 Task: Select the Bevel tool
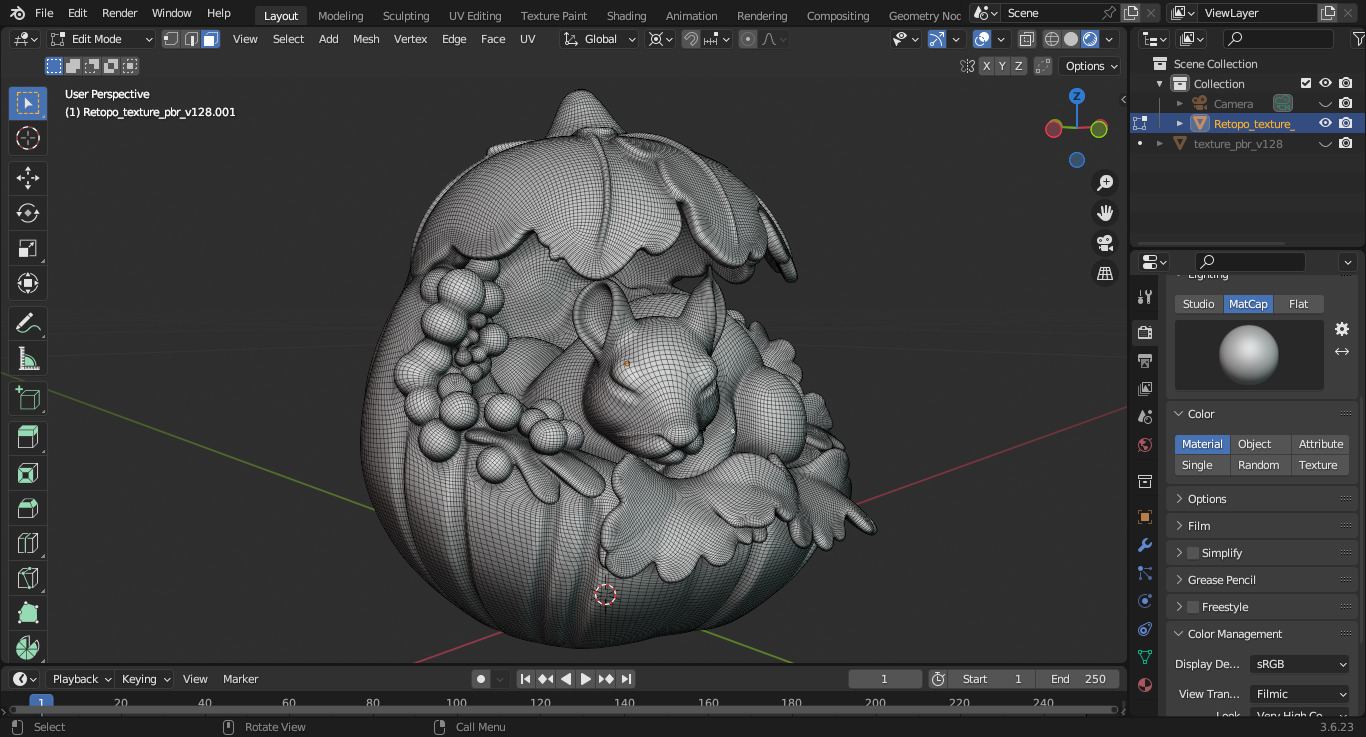(28, 507)
